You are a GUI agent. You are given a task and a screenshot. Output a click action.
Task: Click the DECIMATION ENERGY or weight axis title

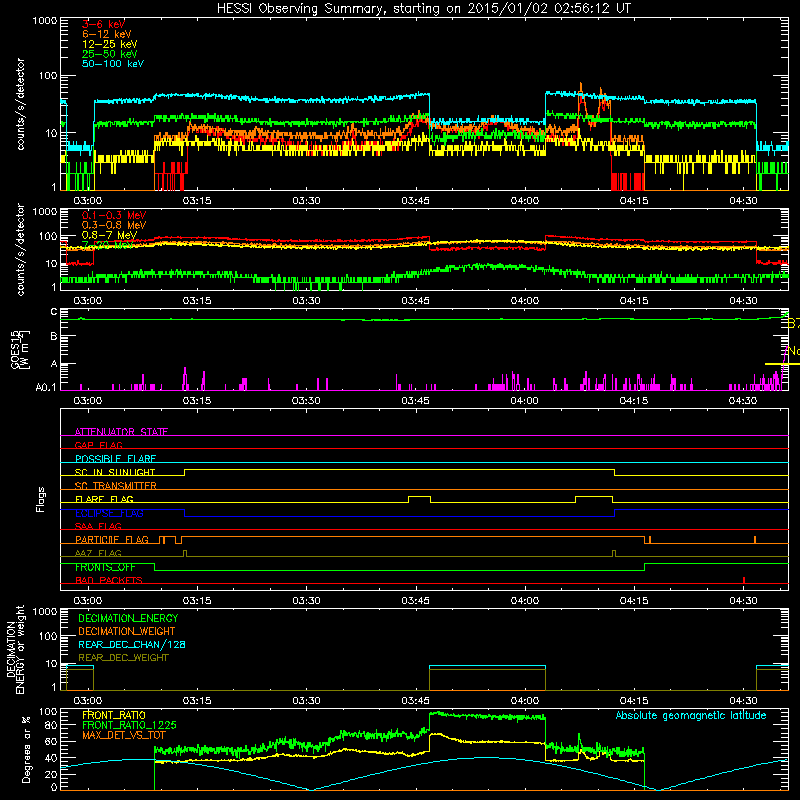[x=15, y=650]
